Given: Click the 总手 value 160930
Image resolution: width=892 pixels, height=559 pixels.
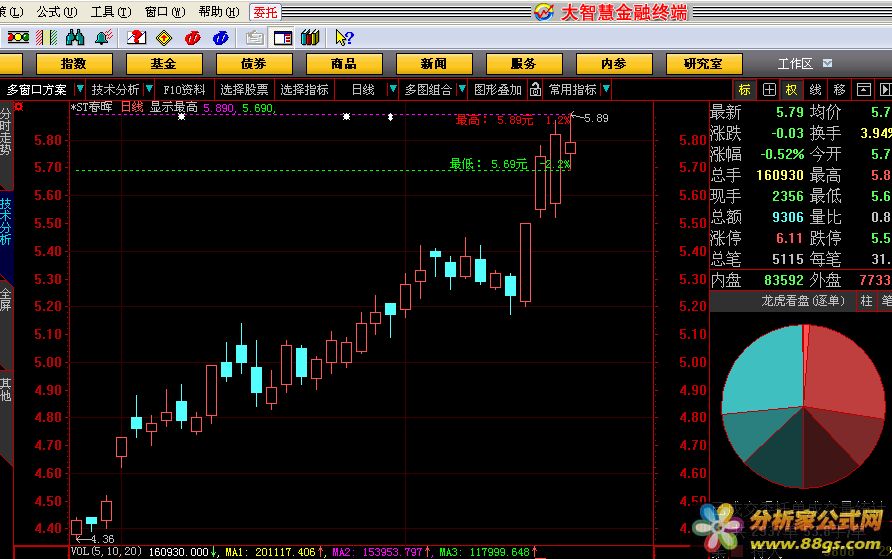Looking at the screenshot, I should (x=780, y=175).
